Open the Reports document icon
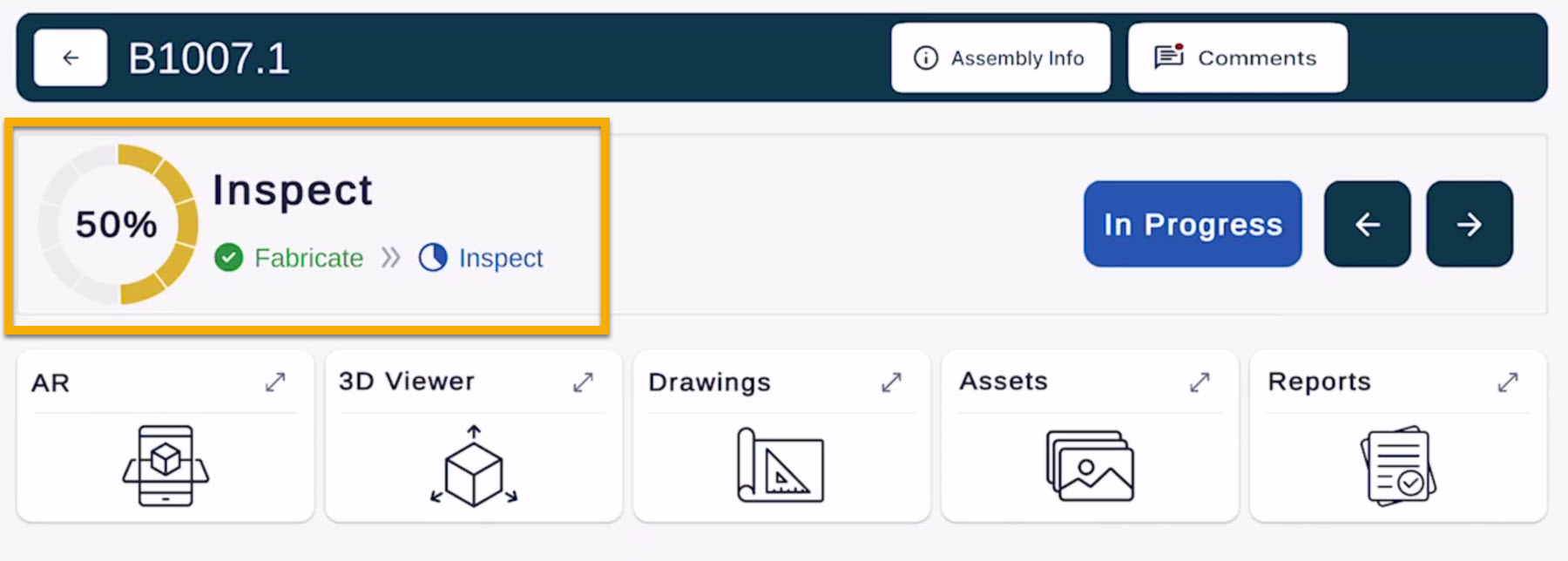Screen dimensions: 1568x561 coord(1397,466)
